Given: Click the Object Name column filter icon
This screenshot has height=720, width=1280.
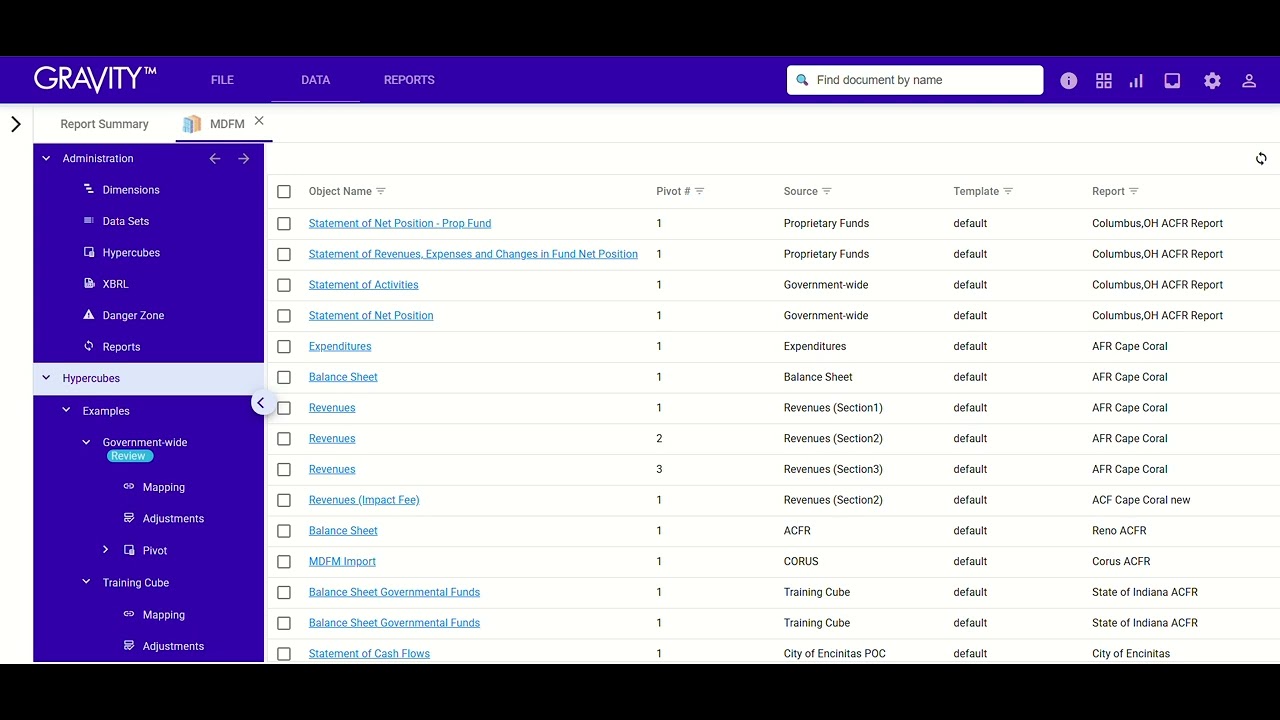Looking at the screenshot, I should coord(381,191).
